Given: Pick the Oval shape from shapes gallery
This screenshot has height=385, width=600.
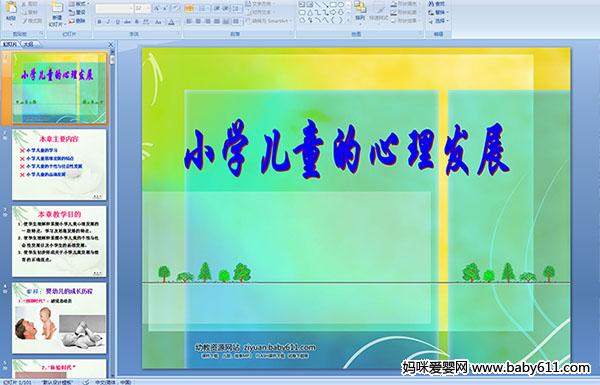Looking at the screenshot, I should coord(341,5).
